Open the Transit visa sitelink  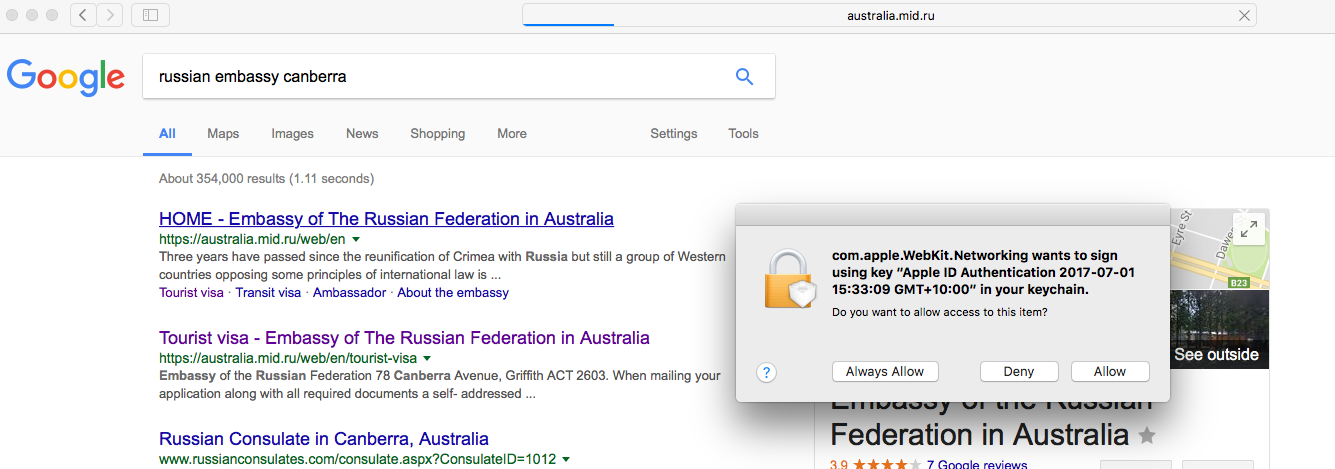tap(268, 293)
